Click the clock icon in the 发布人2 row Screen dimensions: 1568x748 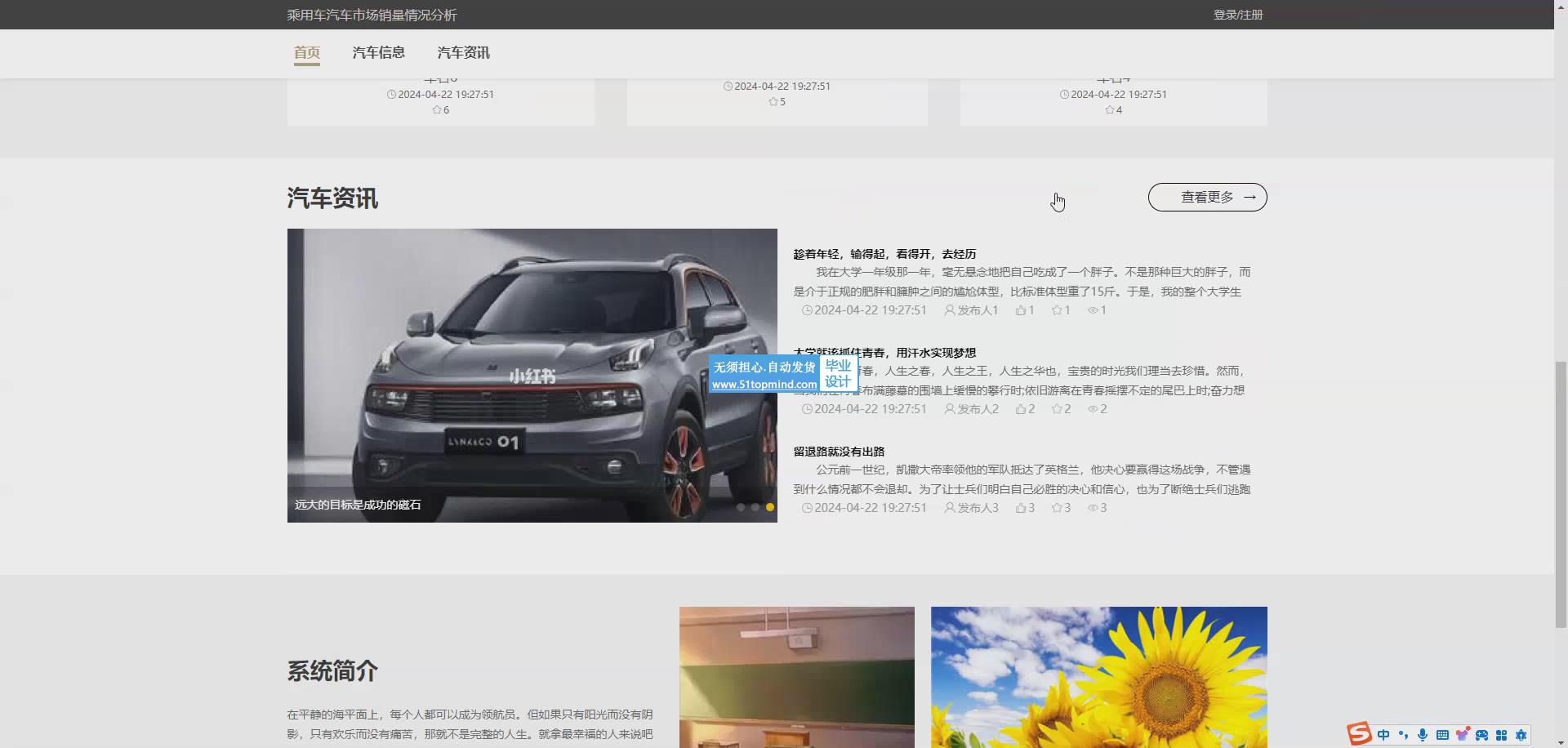click(807, 409)
